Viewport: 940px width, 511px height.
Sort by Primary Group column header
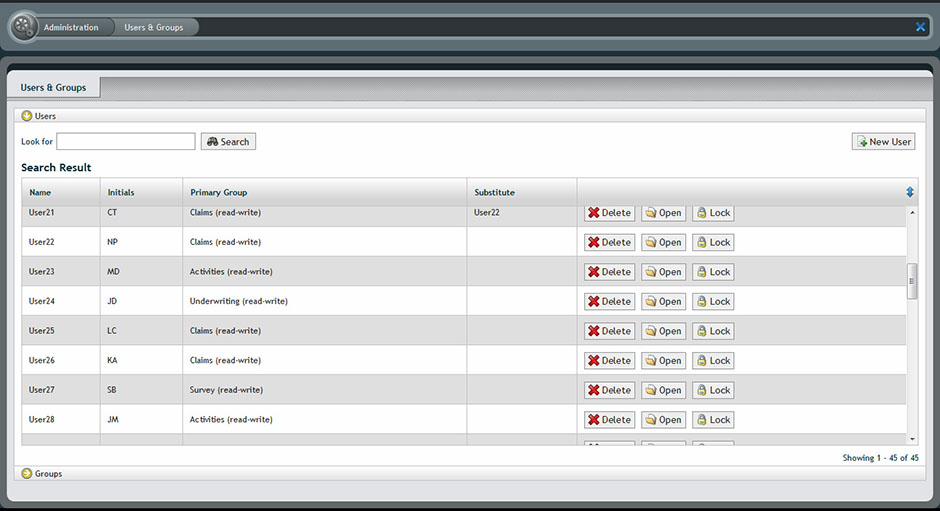pos(218,192)
